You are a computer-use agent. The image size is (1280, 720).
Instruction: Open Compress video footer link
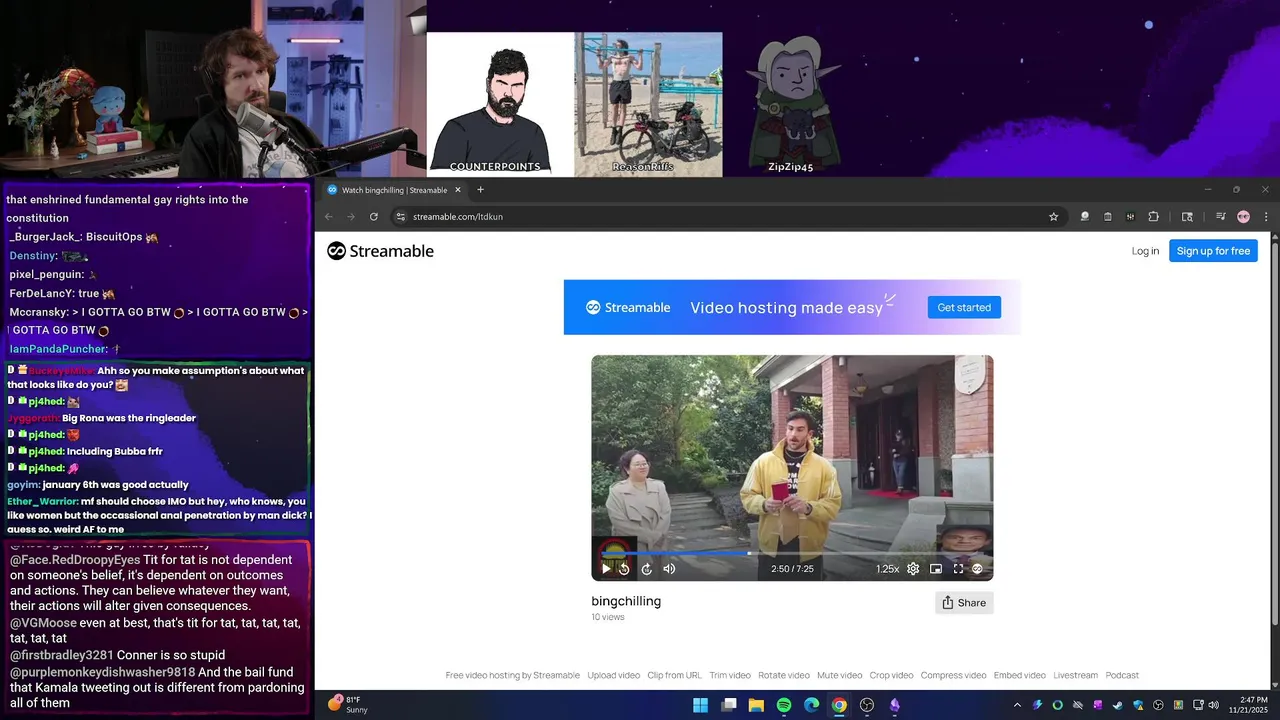click(x=953, y=675)
